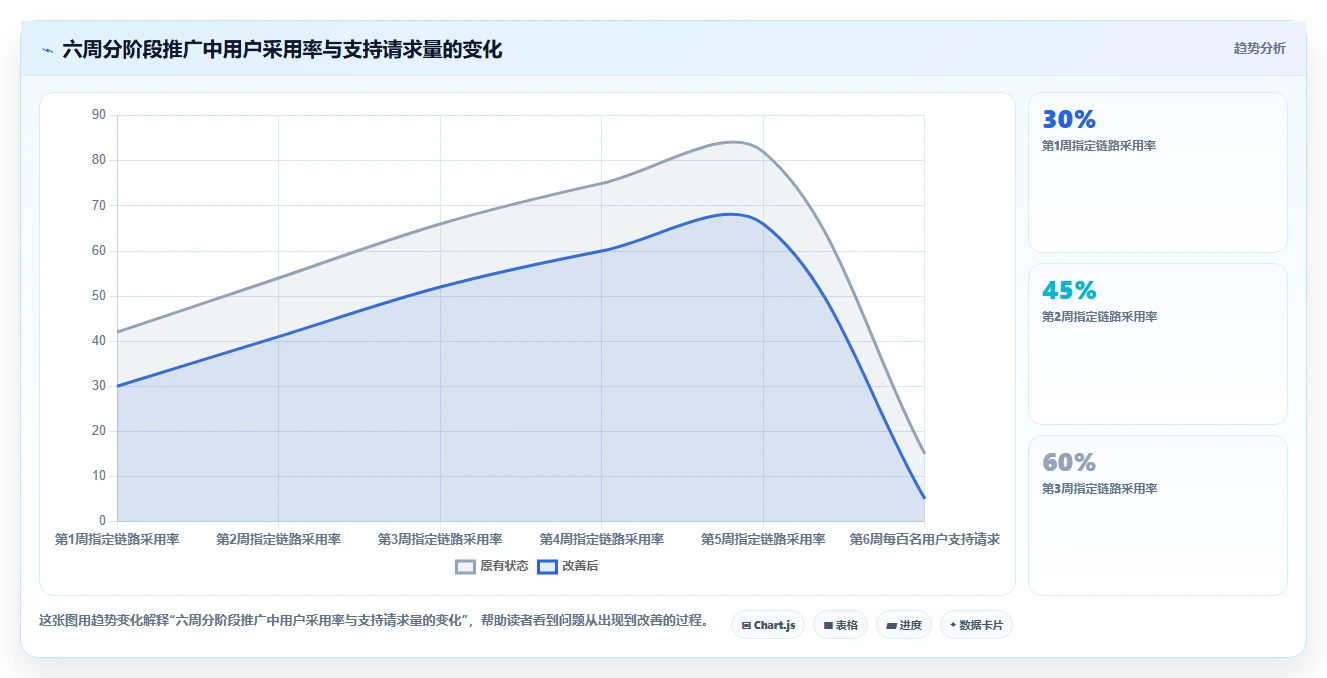Image resolution: width=1327 pixels, height=678 pixels.
Task: Click x-axis label 第3周指定链路采用率
Action: (x=440, y=539)
